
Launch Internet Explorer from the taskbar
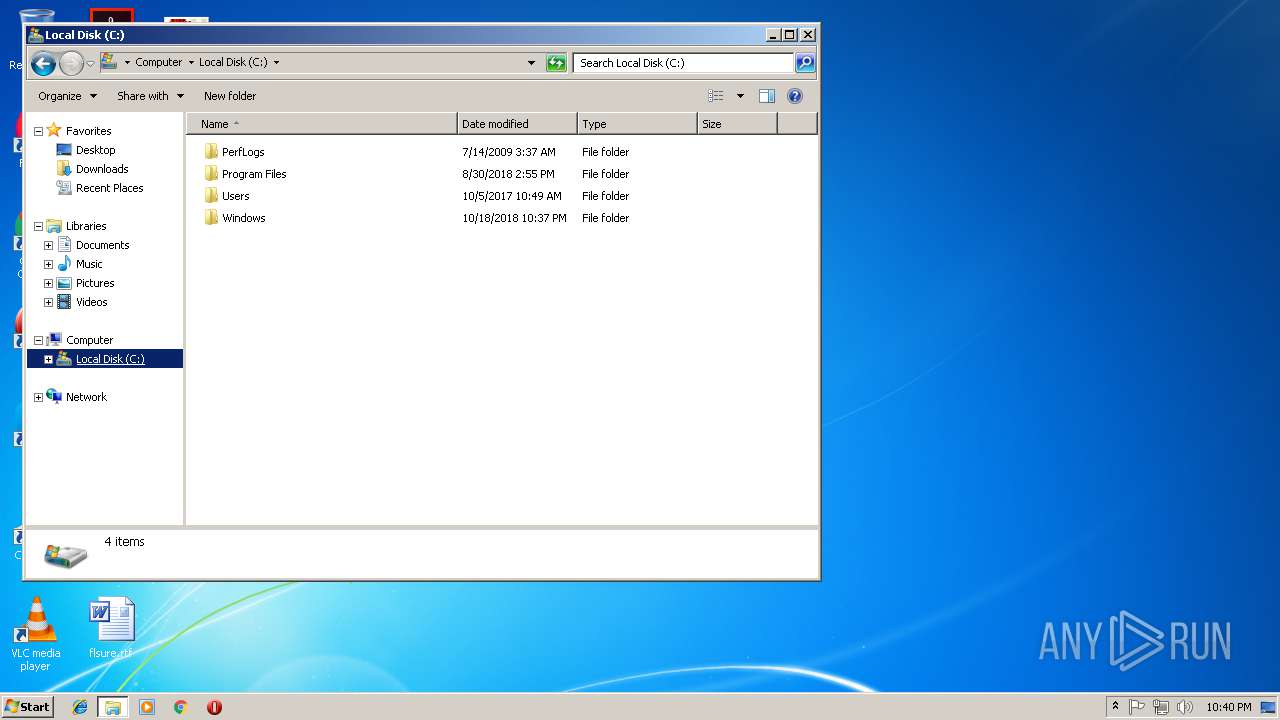tap(80, 707)
